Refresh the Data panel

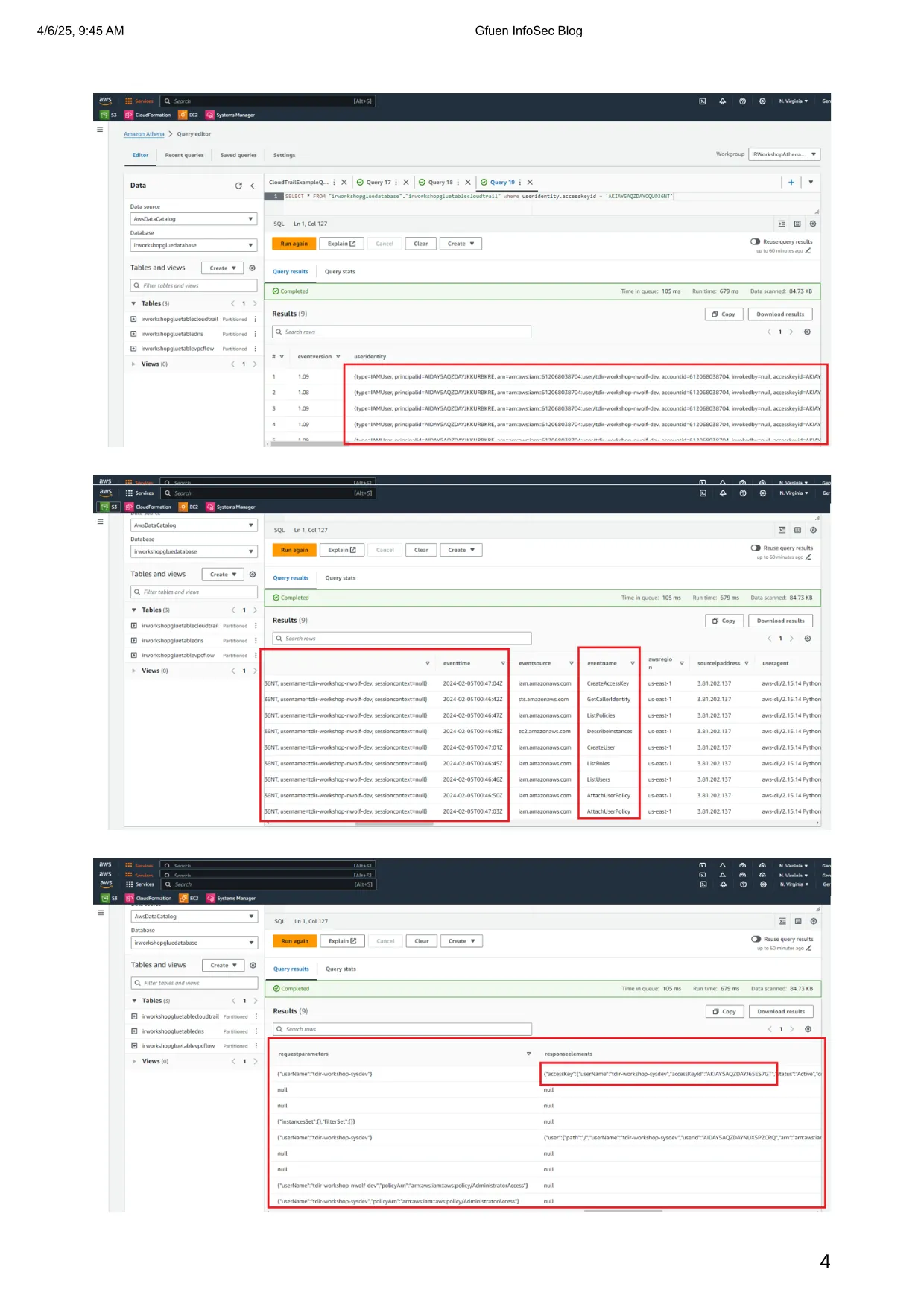coord(238,186)
